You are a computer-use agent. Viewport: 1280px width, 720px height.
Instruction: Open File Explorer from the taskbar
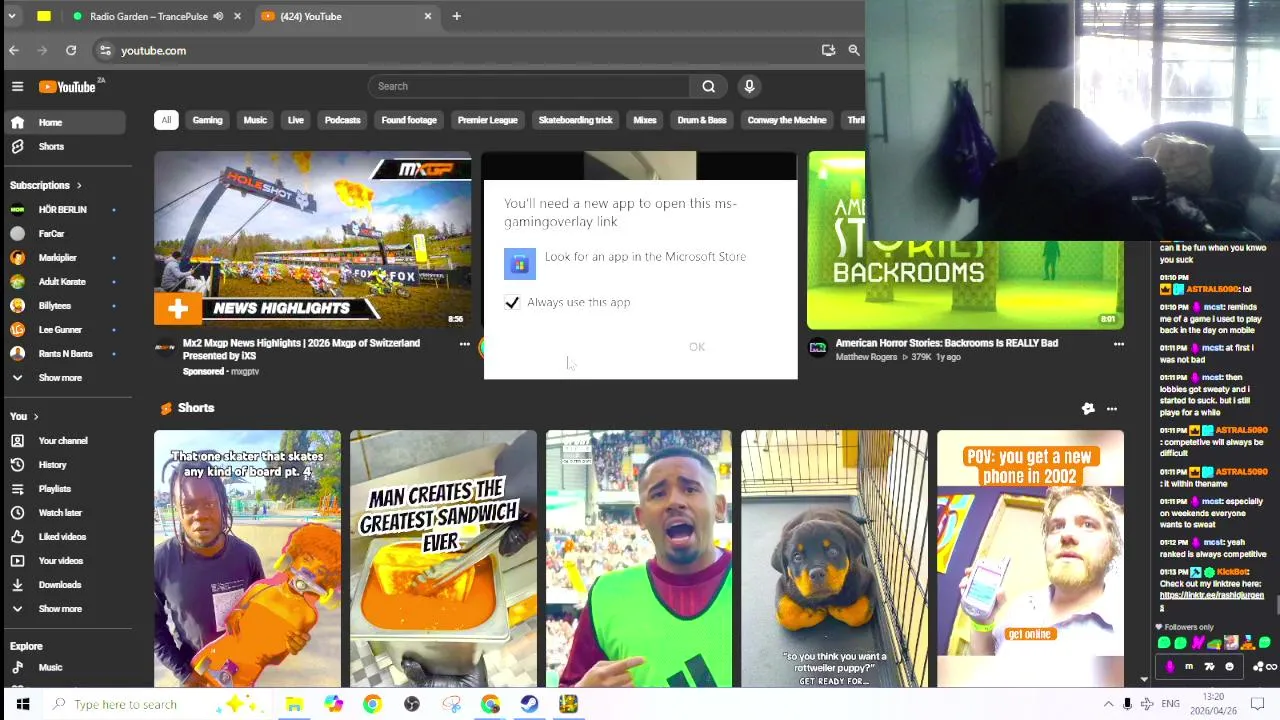click(294, 704)
